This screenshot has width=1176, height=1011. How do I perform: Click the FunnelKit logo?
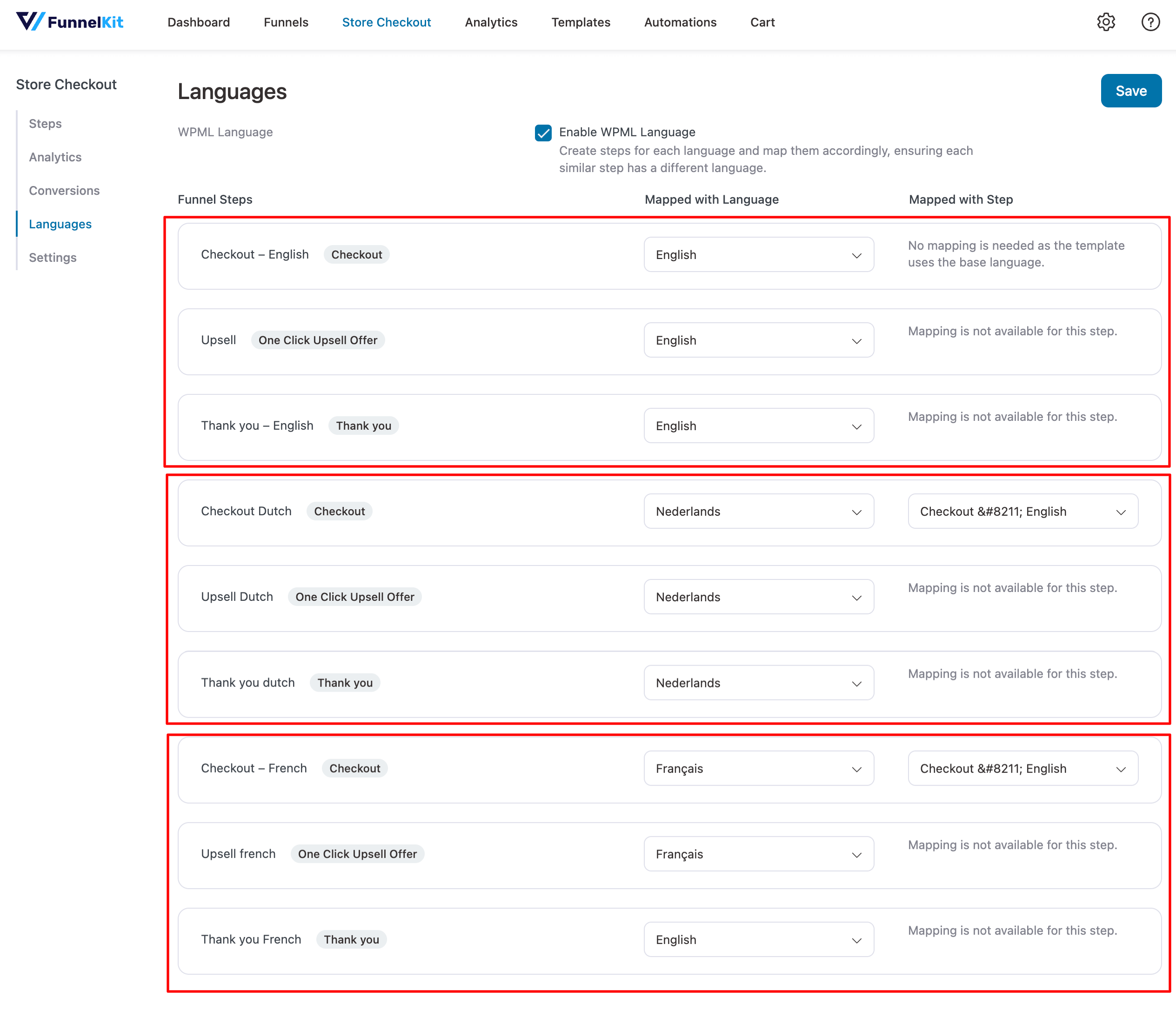tap(70, 22)
